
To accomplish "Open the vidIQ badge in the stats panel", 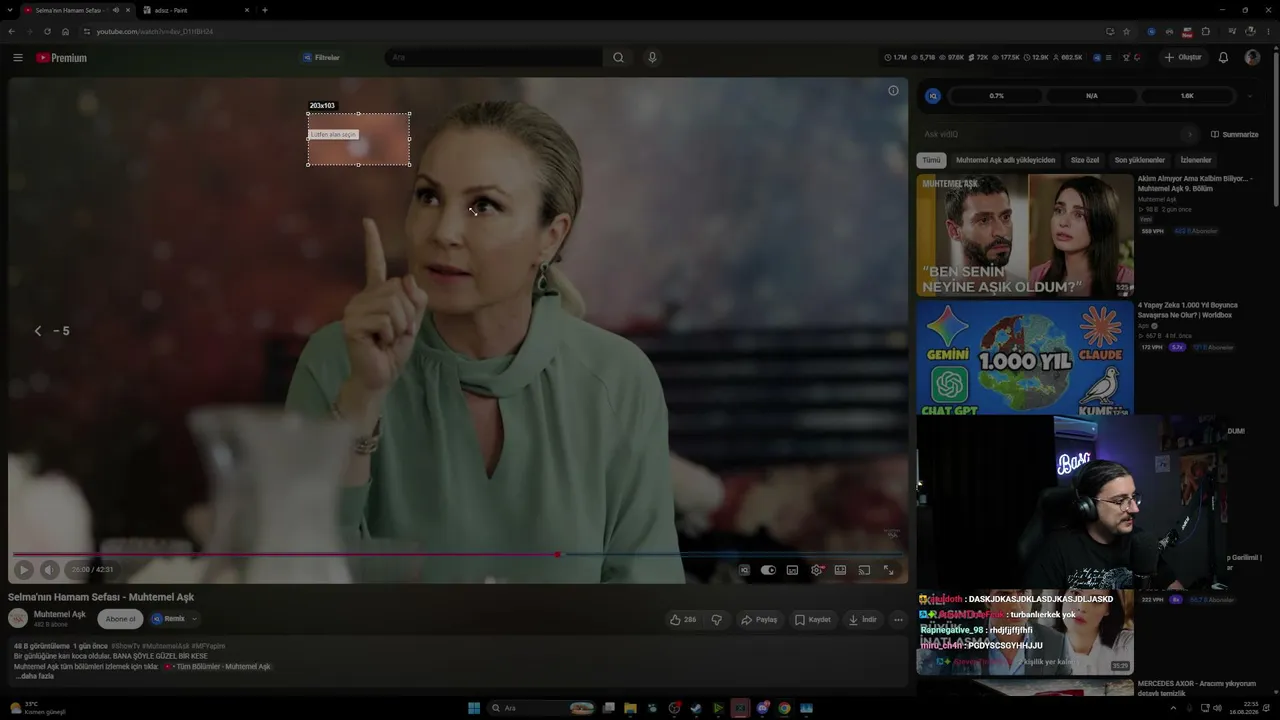I will [933, 96].
